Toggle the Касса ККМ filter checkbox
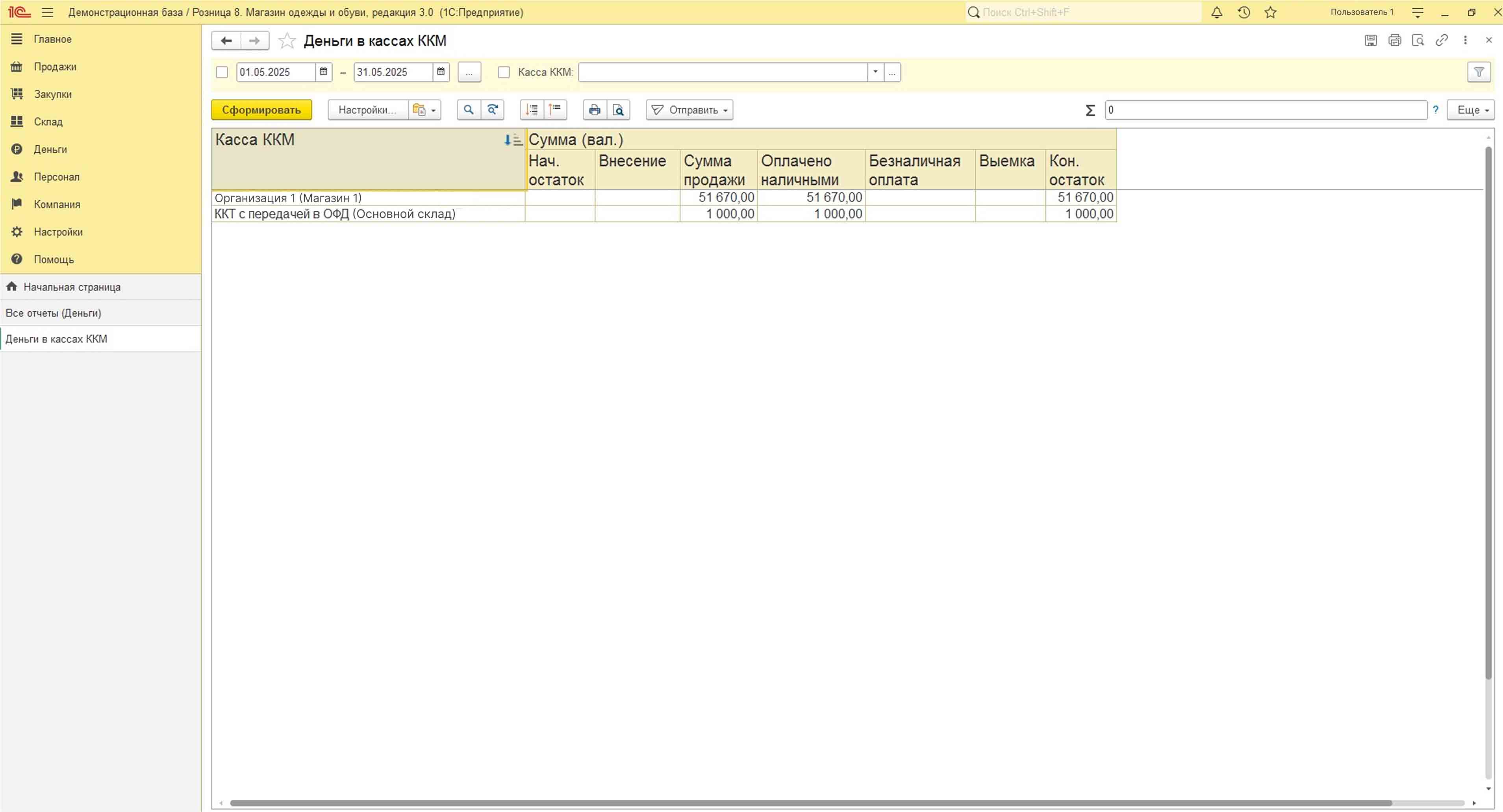 [x=504, y=72]
